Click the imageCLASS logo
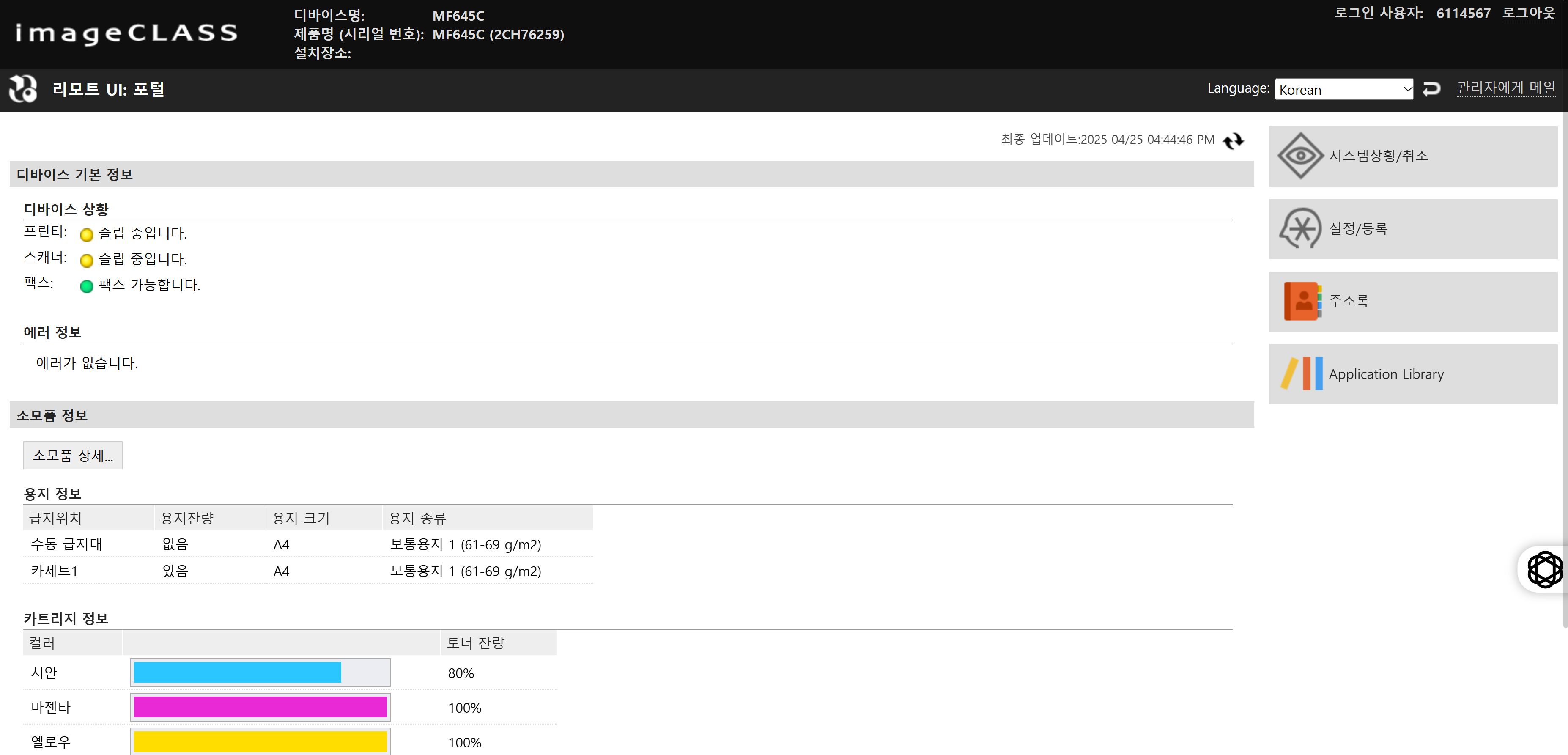Screen dimensions: 1568x755 point(126,33)
